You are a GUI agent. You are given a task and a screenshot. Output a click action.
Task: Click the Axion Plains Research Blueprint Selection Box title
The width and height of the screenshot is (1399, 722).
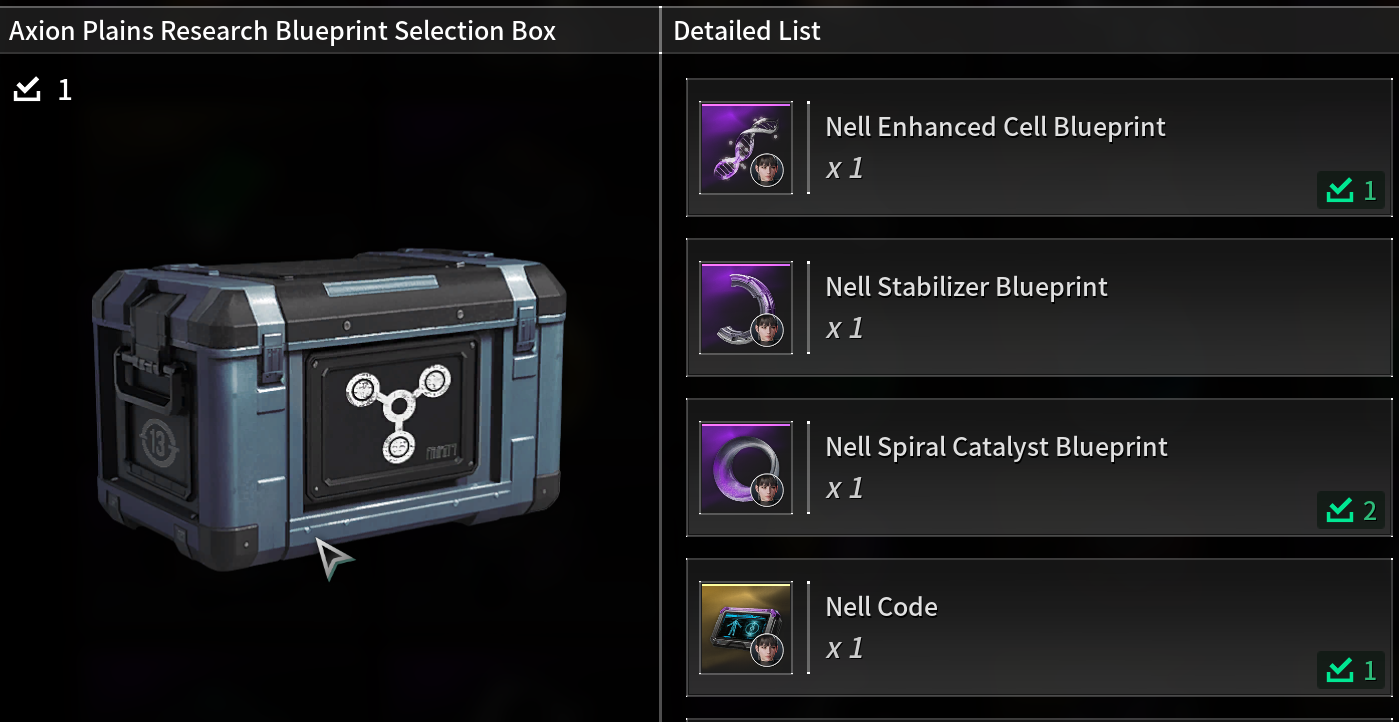(283, 31)
